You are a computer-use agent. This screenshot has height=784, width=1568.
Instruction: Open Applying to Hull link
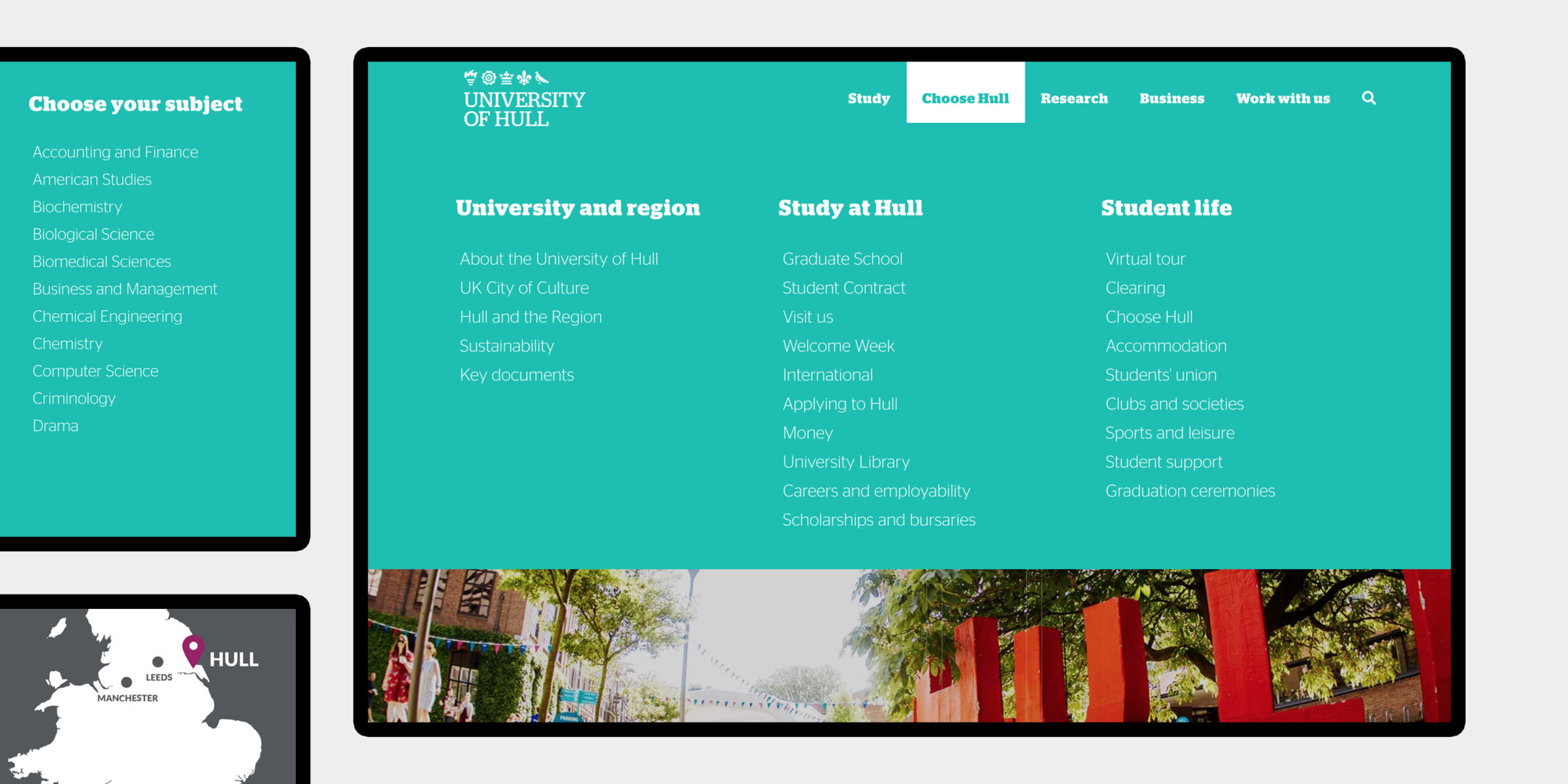[x=840, y=404]
